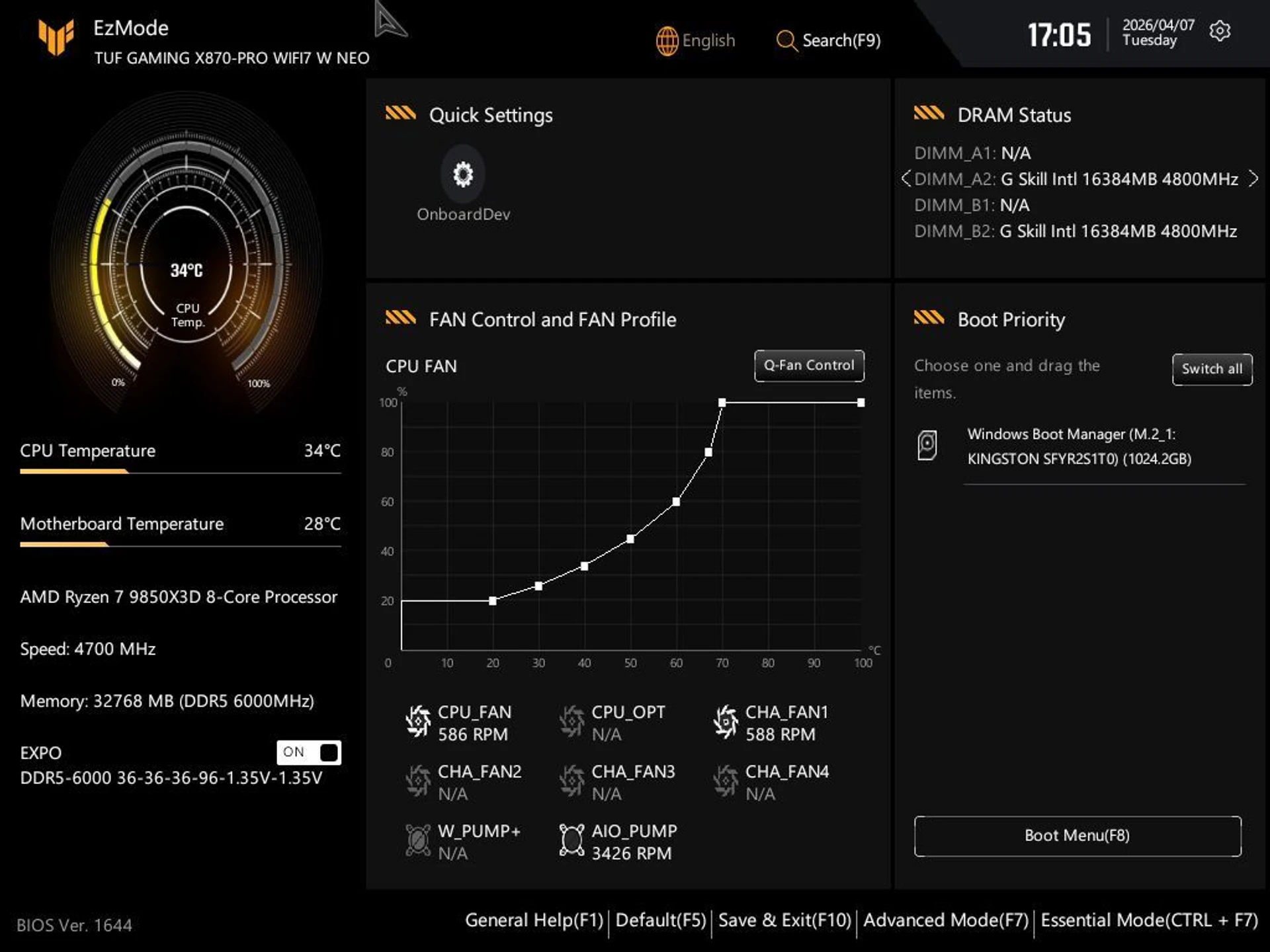1270x952 pixels.
Task: Toggle the EXPO switch off
Action: pos(309,752)
